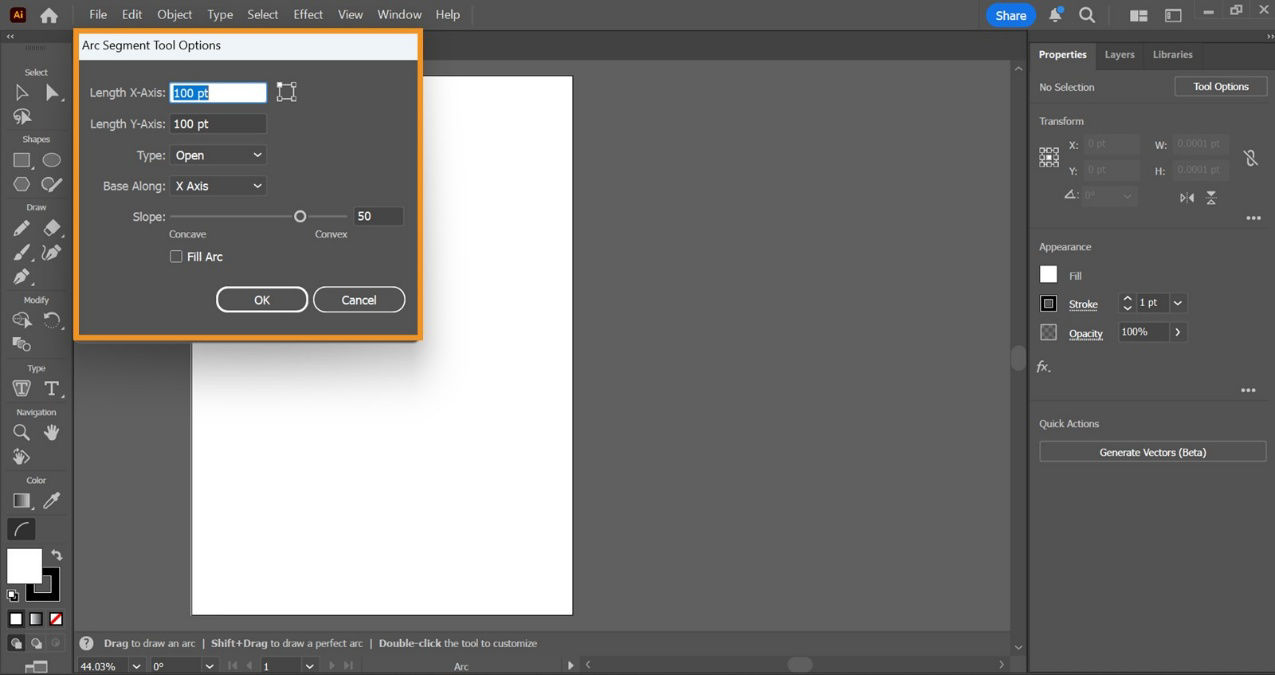This screenshot has height=675, width=1275.
Task: Select the Selection tool arrow
Action: pos(22,92)
